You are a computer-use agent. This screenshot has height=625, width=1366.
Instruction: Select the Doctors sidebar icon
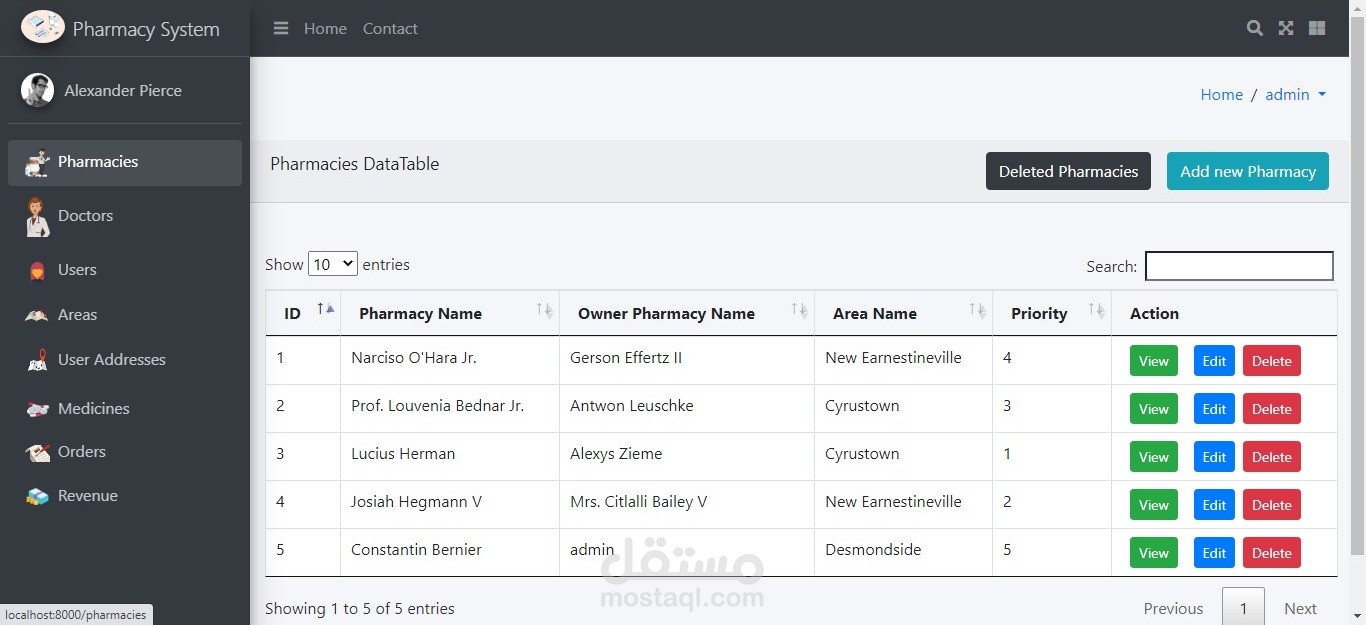click(x=37, y=215)
